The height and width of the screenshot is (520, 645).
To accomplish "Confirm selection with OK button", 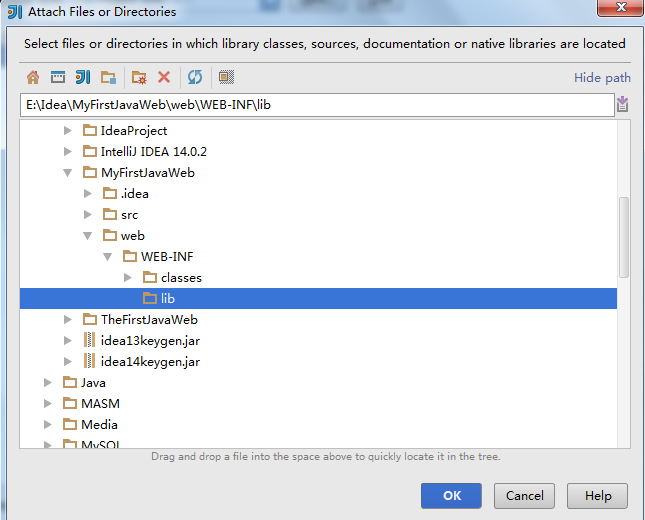I will pos(451,495).
